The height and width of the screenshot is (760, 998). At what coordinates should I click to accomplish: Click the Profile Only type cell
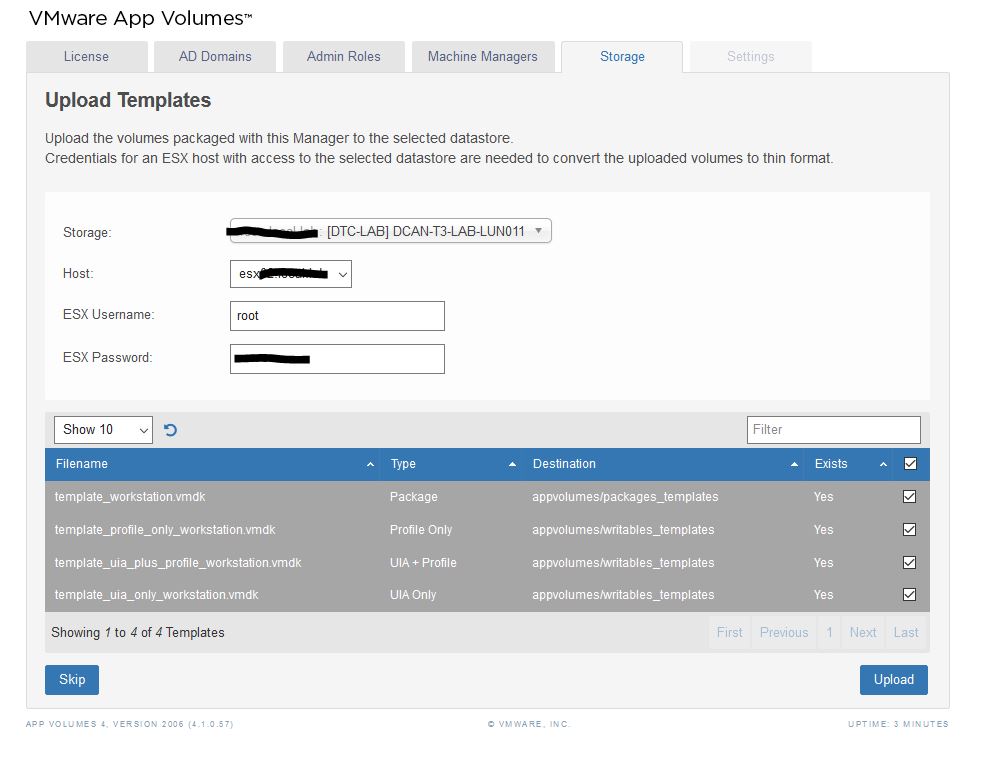(421, 530)
